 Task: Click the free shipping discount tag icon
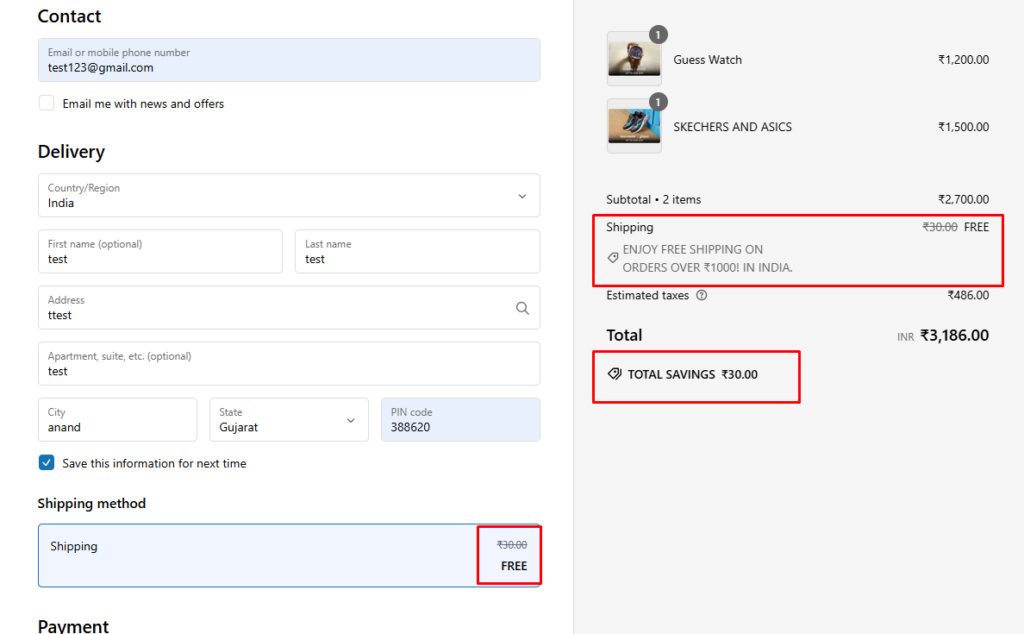613,258
